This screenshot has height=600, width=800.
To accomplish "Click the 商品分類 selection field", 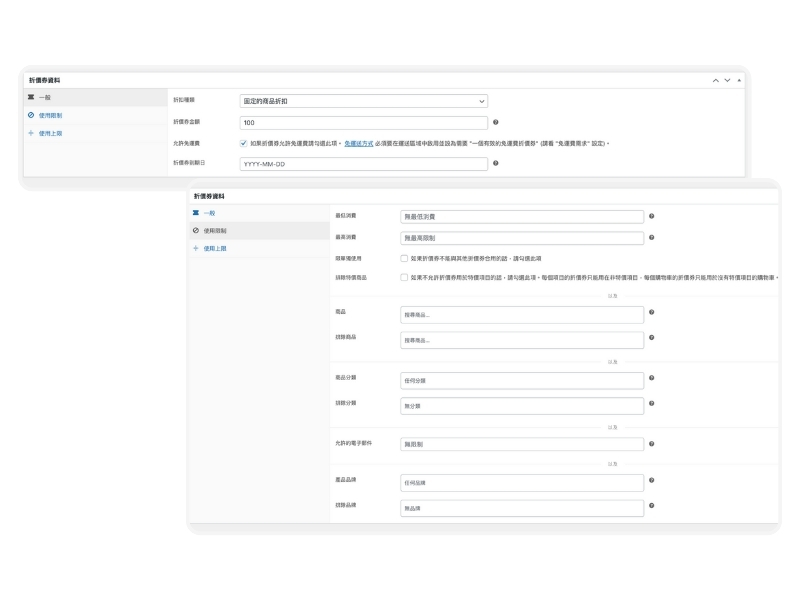I will [x=520, y=380].
